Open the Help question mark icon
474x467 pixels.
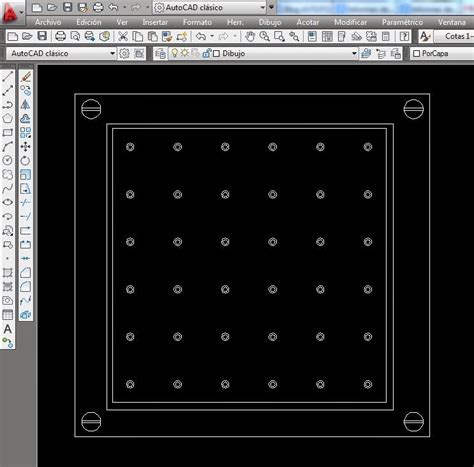(x=404, y=36)
